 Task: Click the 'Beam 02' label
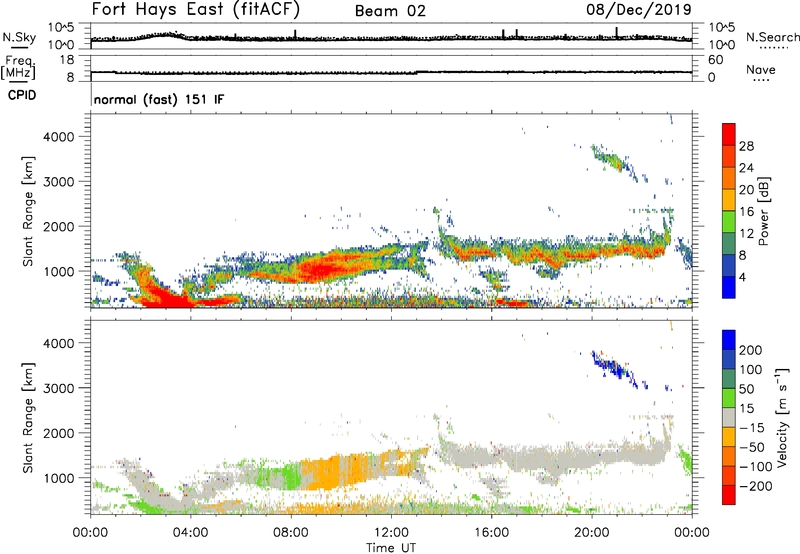tap(390, 11)
